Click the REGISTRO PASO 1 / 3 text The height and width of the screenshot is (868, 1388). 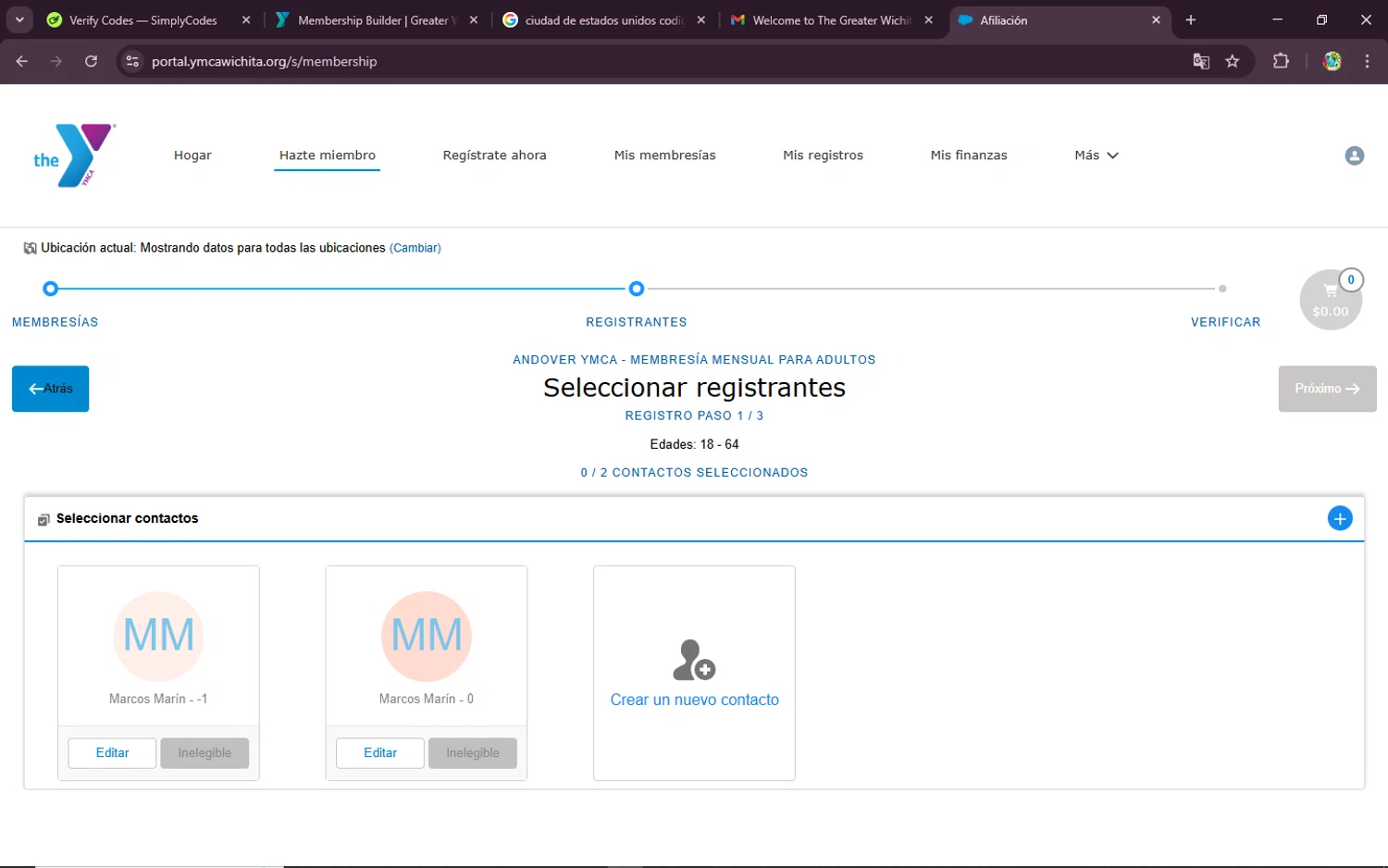694,415
